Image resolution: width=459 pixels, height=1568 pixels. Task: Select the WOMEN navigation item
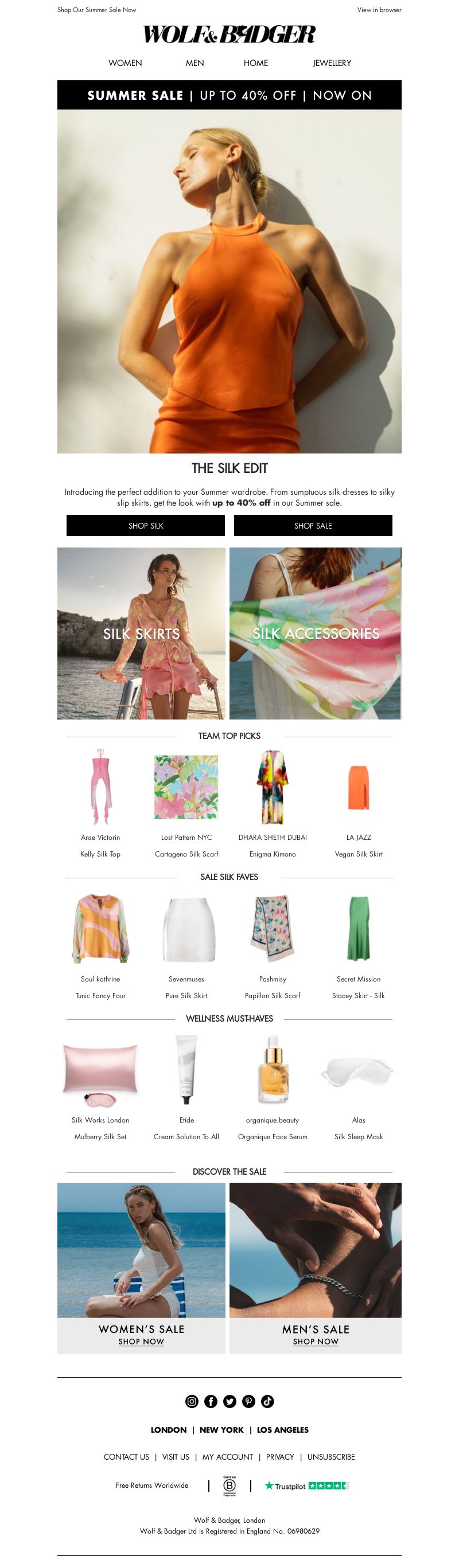tap(125, 62)
